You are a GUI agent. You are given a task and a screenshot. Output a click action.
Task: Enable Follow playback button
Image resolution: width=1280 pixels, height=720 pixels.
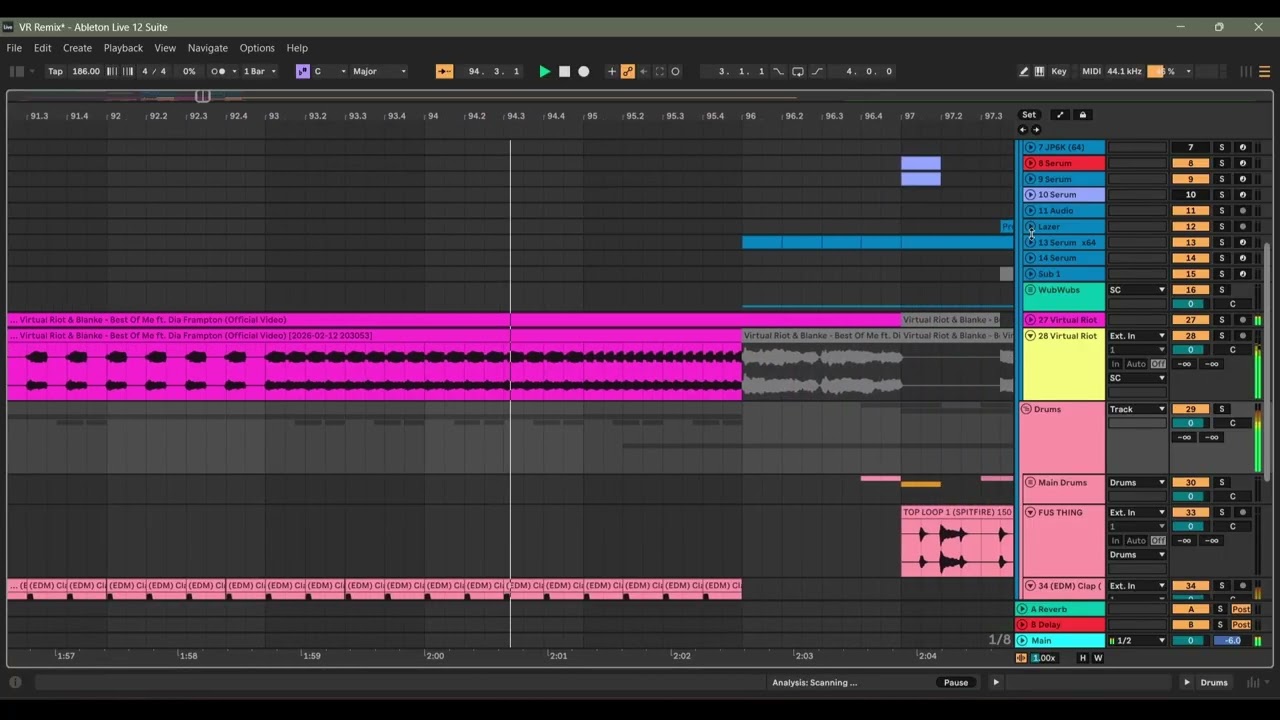[x=444, y=71]
